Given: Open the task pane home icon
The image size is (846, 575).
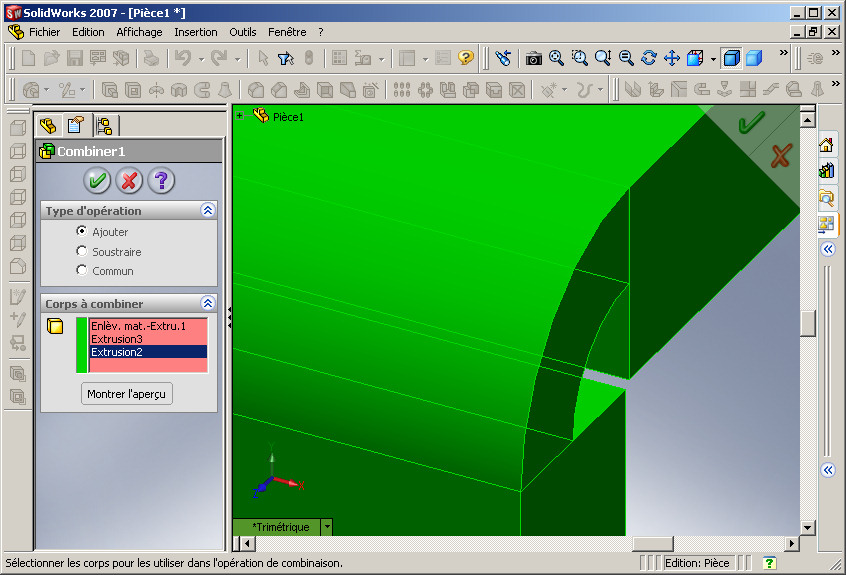Looking at the screenshot, I should pos(826,145).
